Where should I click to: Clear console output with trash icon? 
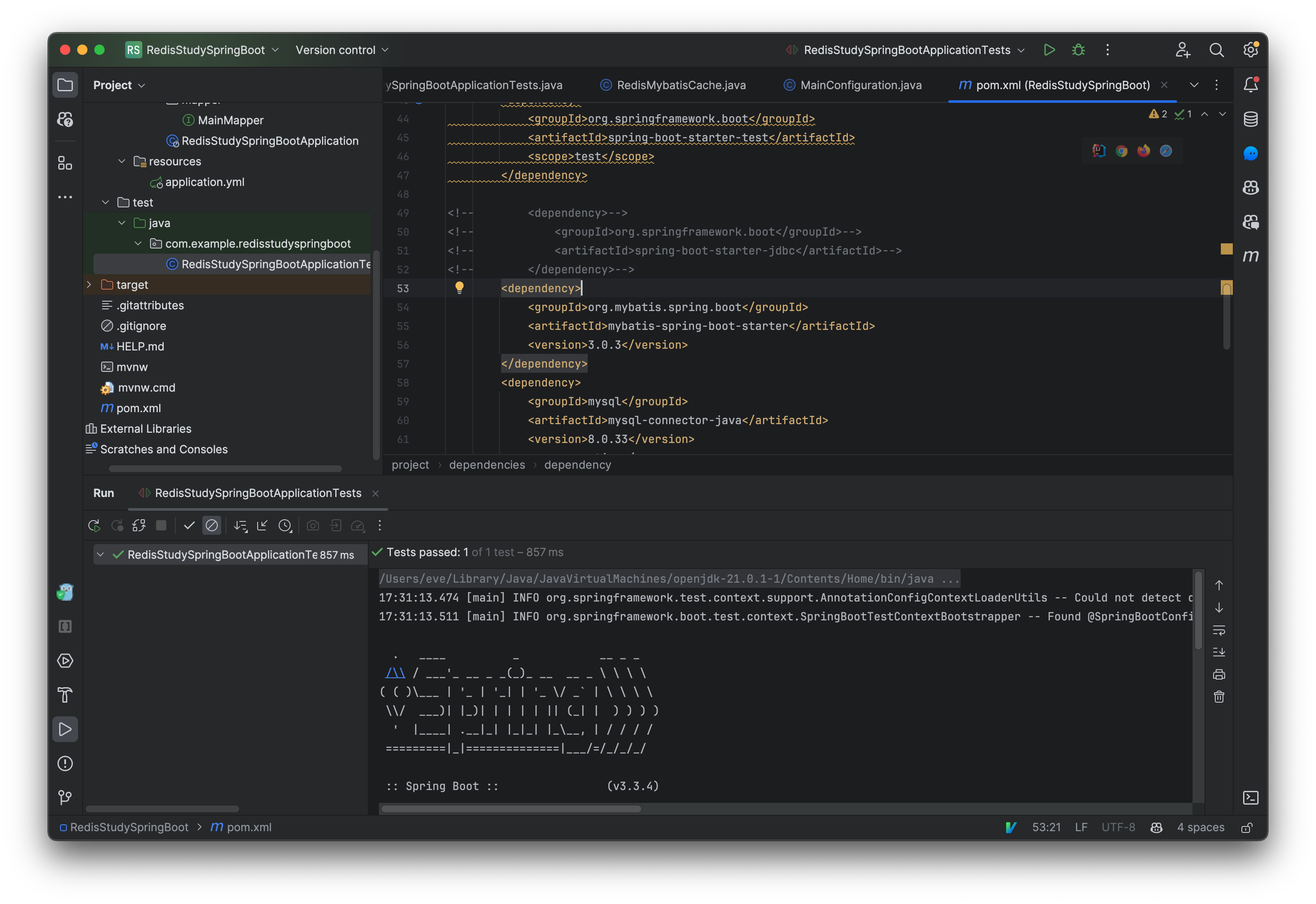(1219, 697)
